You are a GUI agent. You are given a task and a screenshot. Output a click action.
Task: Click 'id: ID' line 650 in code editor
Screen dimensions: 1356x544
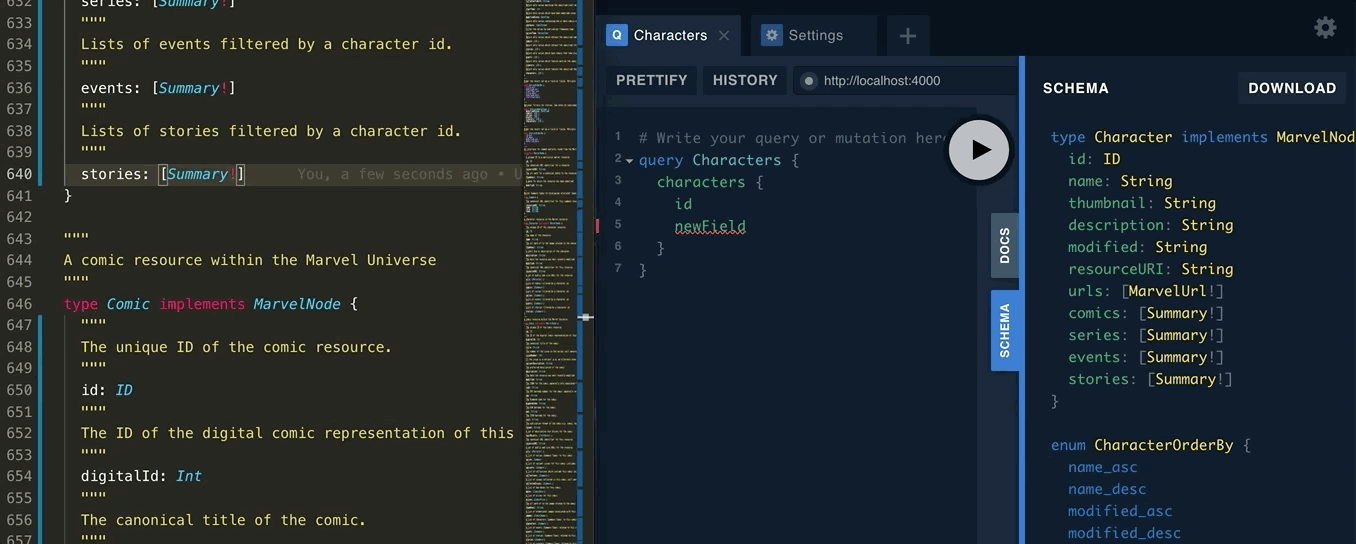tap(106, 390)
